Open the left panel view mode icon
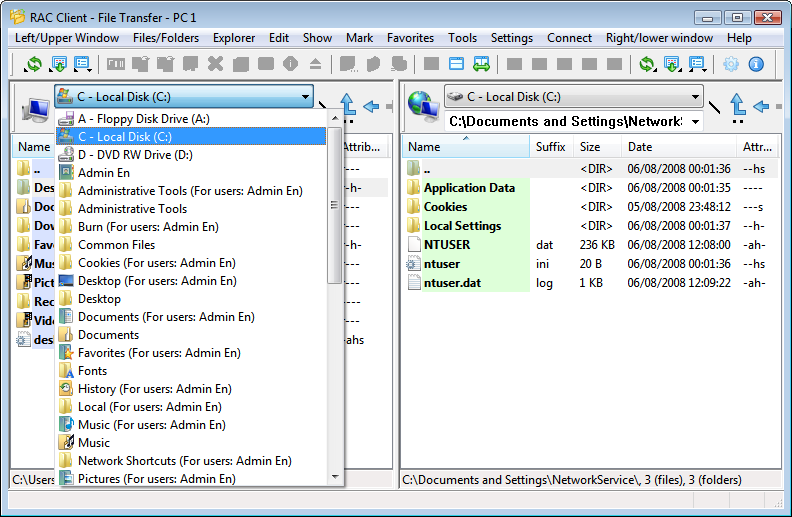 (82, 64)
